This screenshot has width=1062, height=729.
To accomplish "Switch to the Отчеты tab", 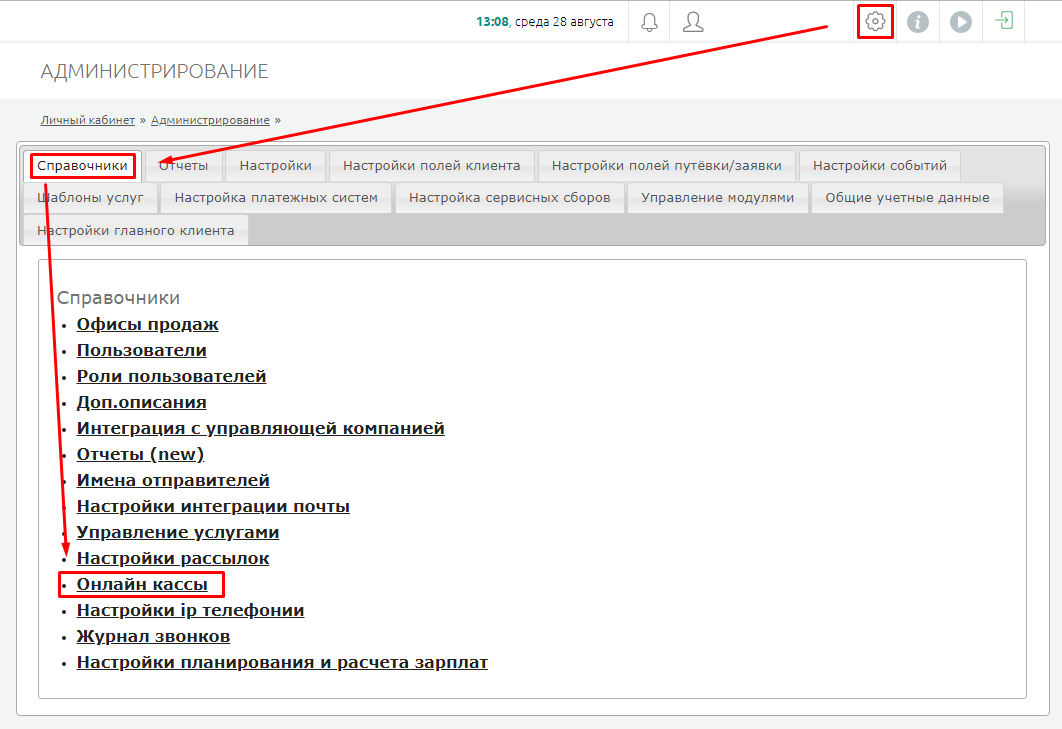I will [x=184, y=165].
